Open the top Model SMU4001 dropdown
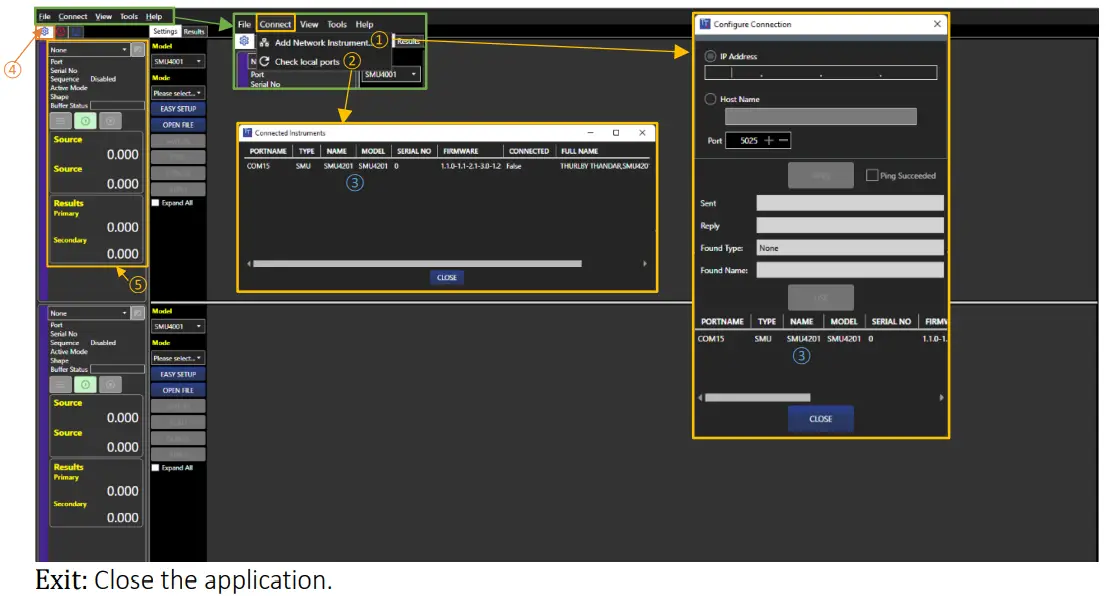This screenshot has width=1106, height=596. click(x=178, y=61)
